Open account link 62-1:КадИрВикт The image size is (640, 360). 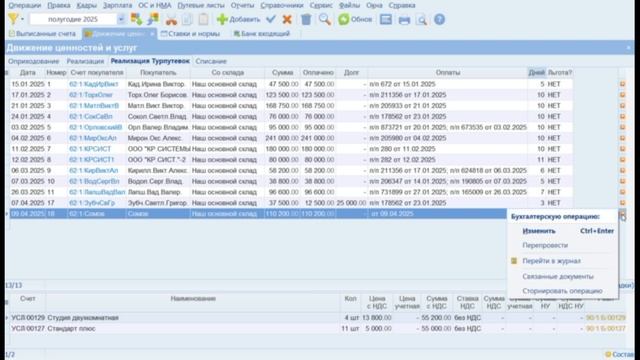pos(93,84)
